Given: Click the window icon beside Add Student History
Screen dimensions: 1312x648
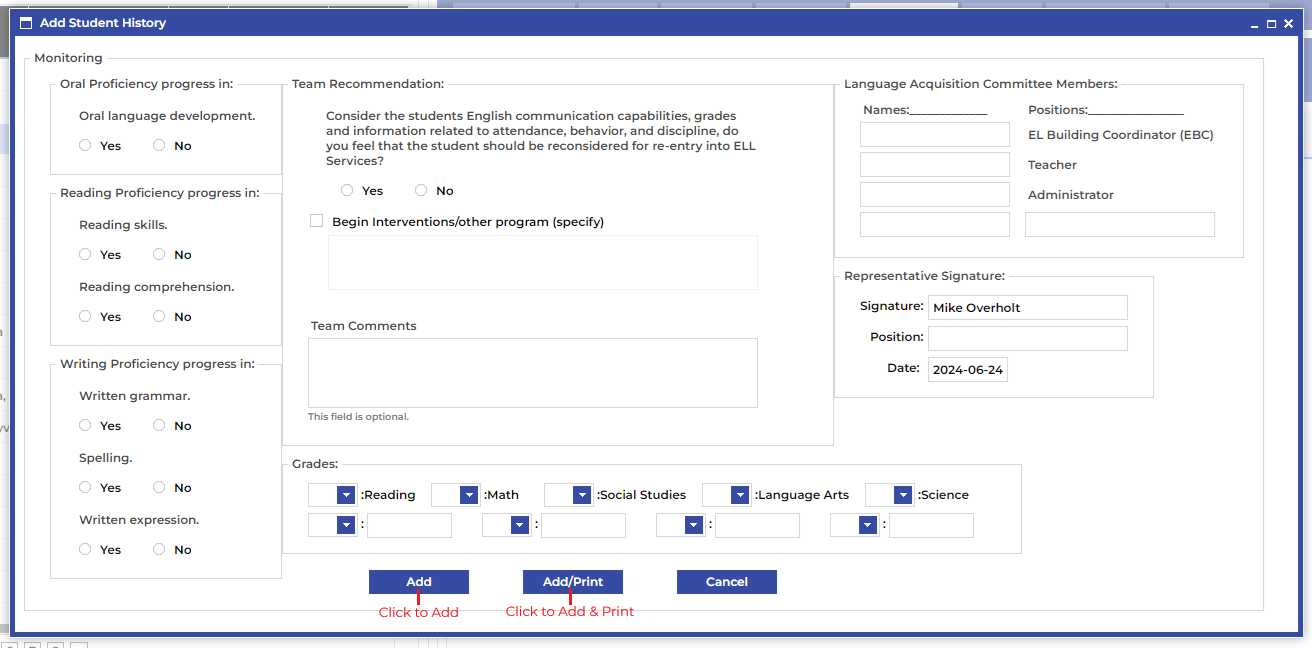Looking at the screenshot, I should coord(26,23).
